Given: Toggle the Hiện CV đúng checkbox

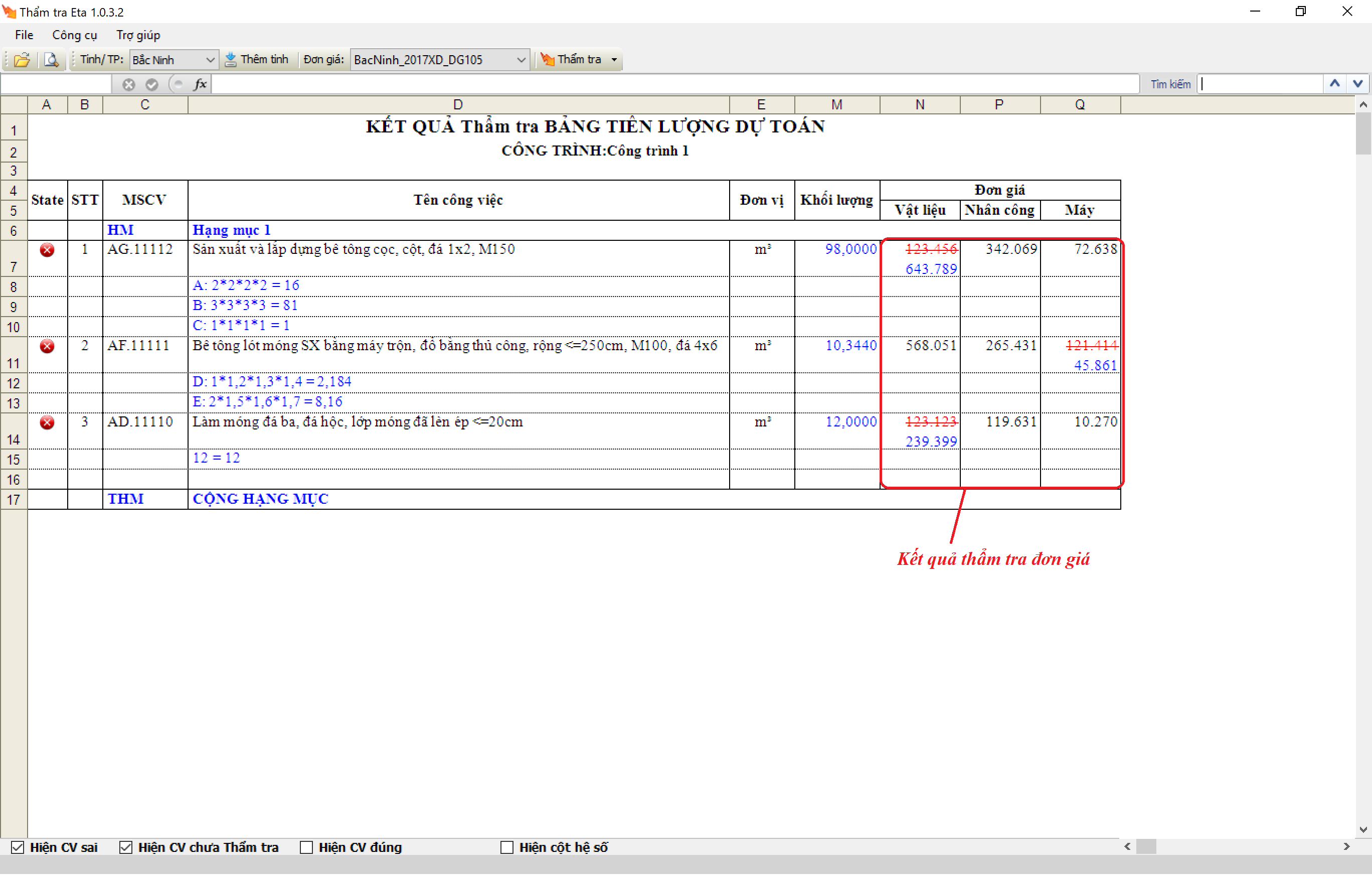Looking at the screenshot, I should click(306, 847).
